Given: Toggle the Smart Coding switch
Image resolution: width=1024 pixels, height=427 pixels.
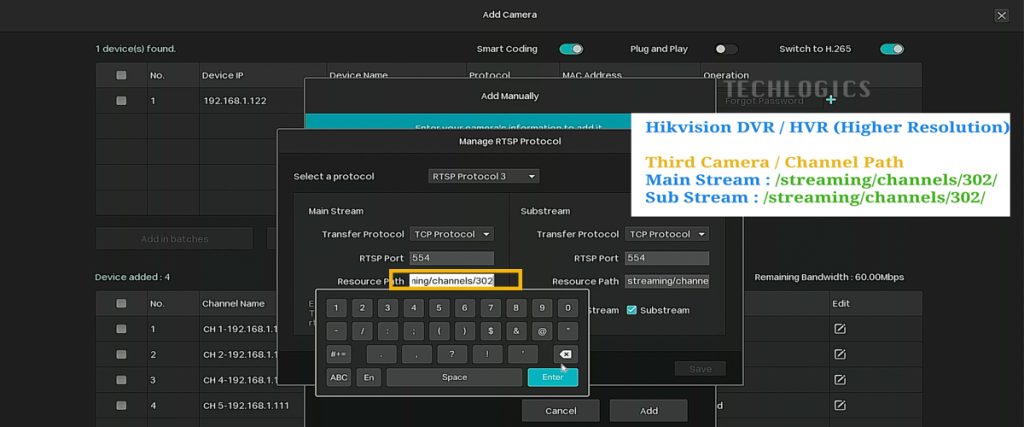Looking at the screenshot, I should tap(571, 49).
